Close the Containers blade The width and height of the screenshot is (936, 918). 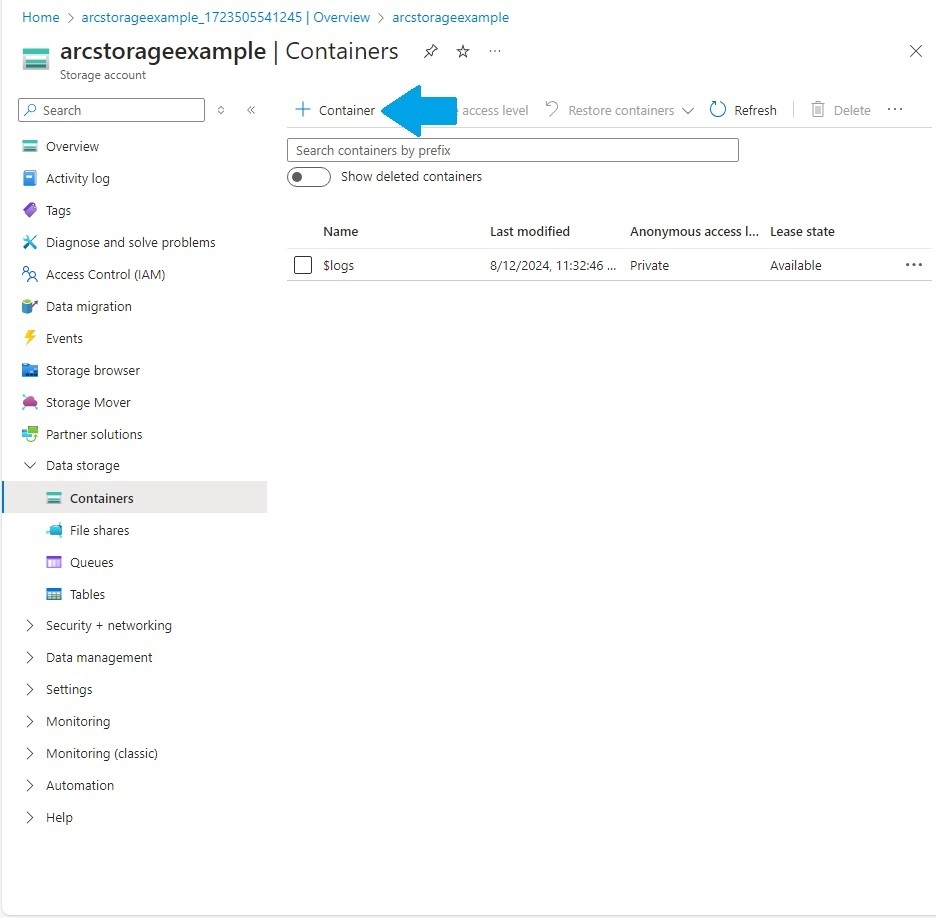(x=916, y=51)
